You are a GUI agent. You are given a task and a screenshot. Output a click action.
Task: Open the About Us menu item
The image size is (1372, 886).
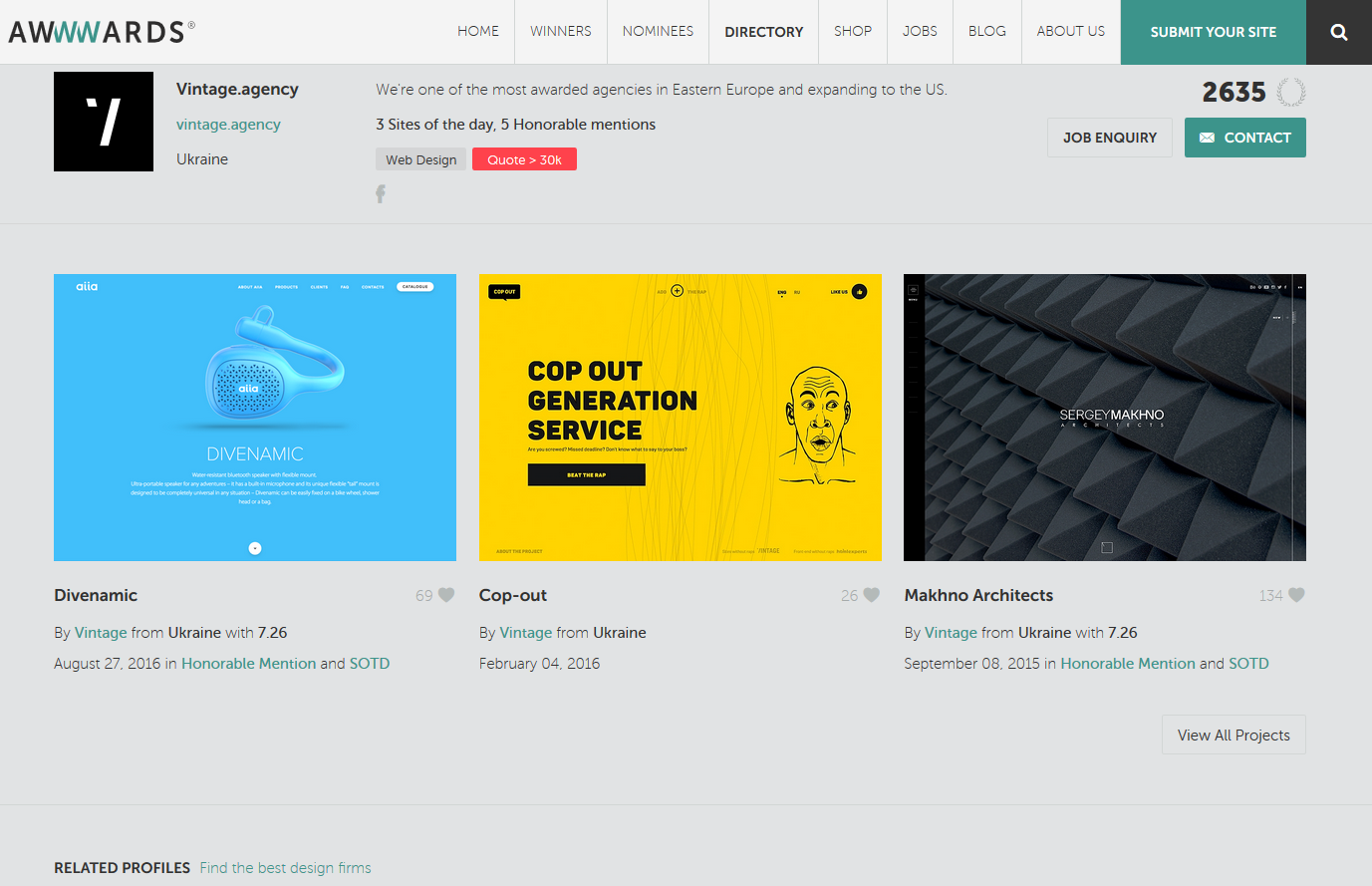tap(1071, 32)
